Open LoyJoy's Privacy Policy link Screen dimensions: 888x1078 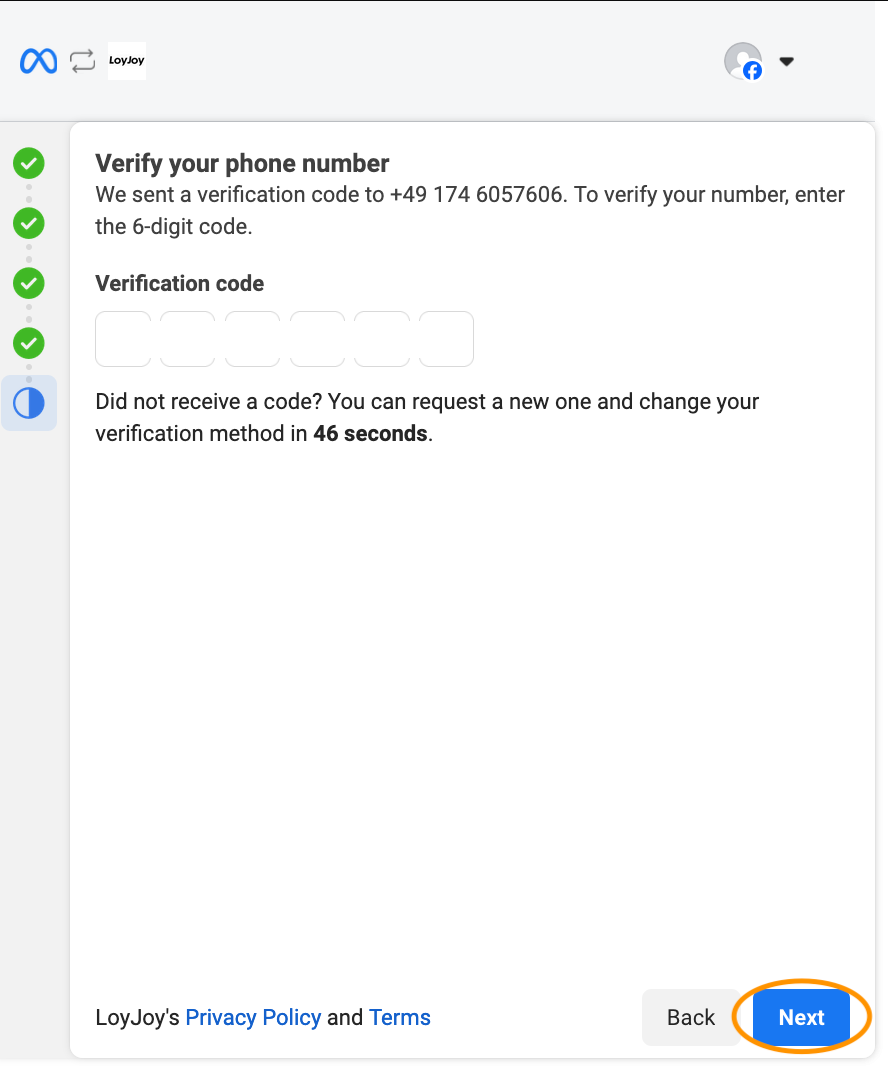pos(253,1017)
